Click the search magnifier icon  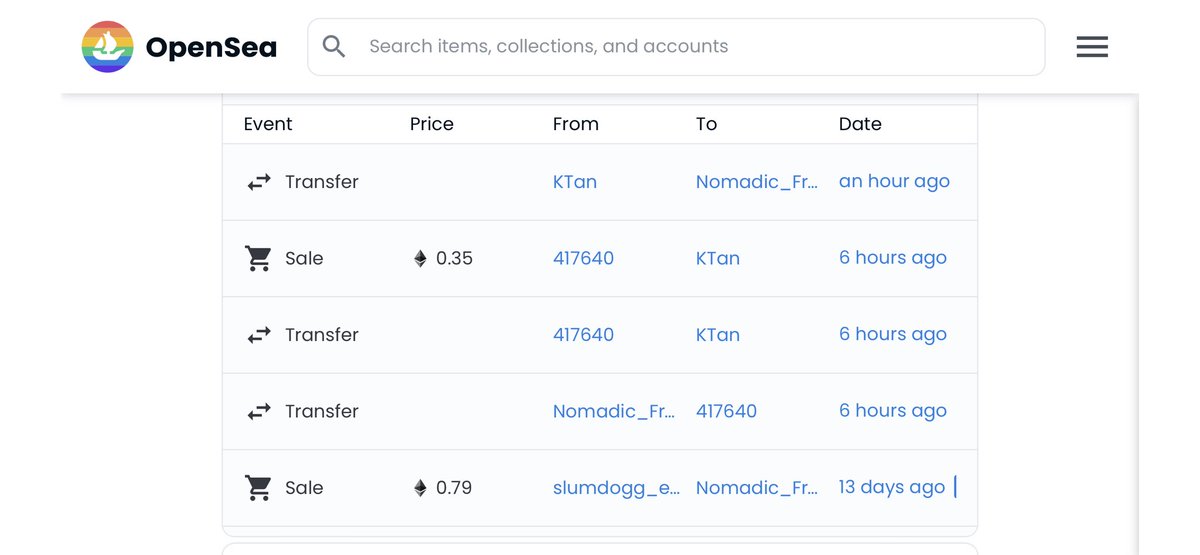click(x=334, y=47)
